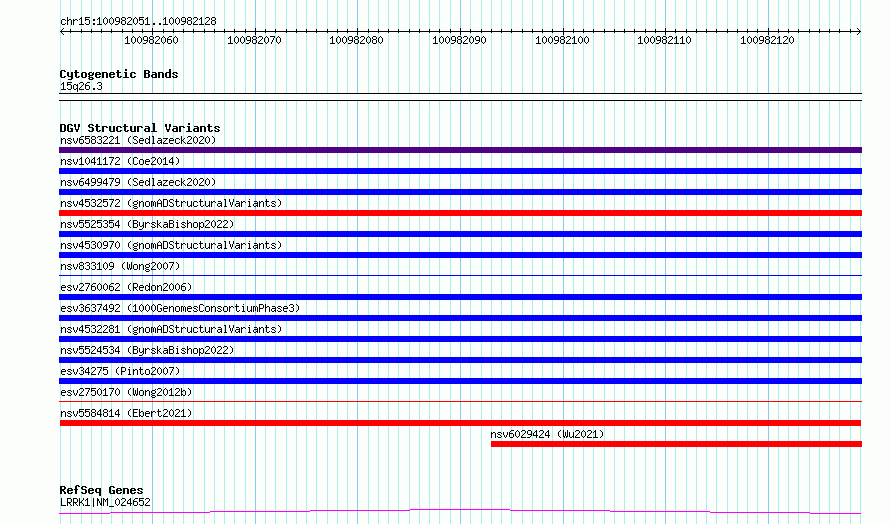
Task: Select the purple nsv6583221 variant bar
Action: [460, 150]
